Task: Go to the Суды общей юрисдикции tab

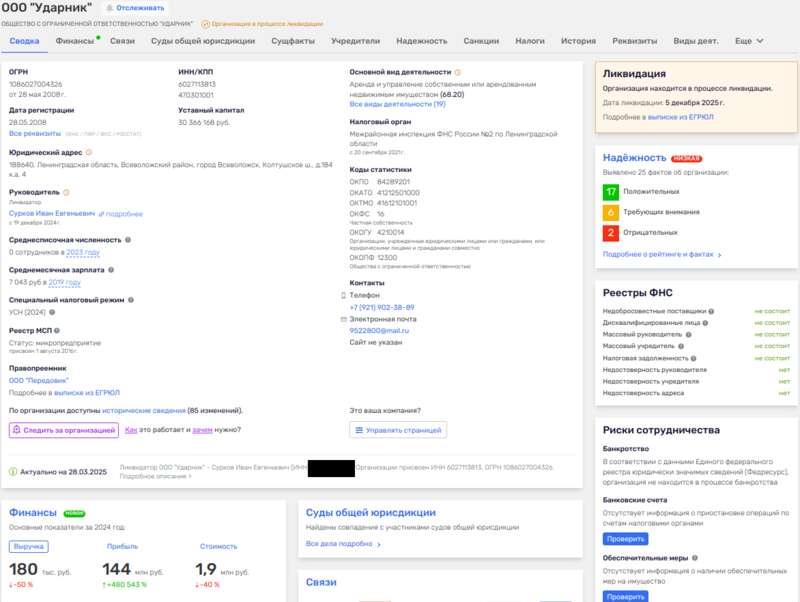Action: tap(203, 41)
